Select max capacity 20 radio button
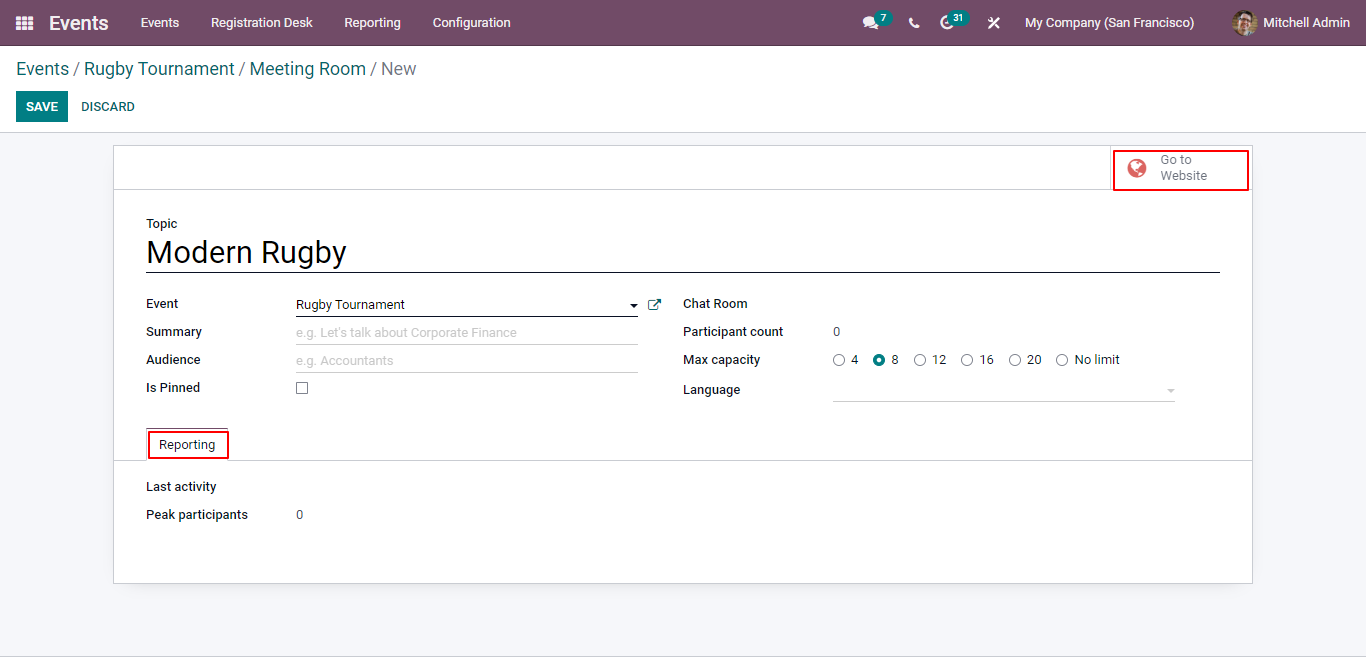 [1015, 360]
